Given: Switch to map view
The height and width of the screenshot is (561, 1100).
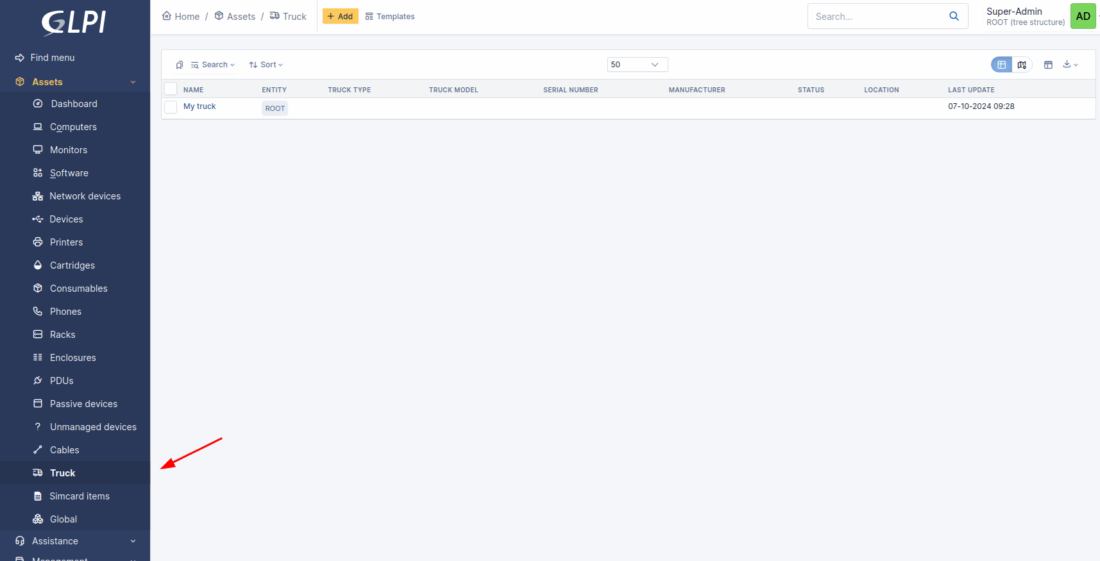Looking at the screenshot, I should click(x=1022, y=65).
